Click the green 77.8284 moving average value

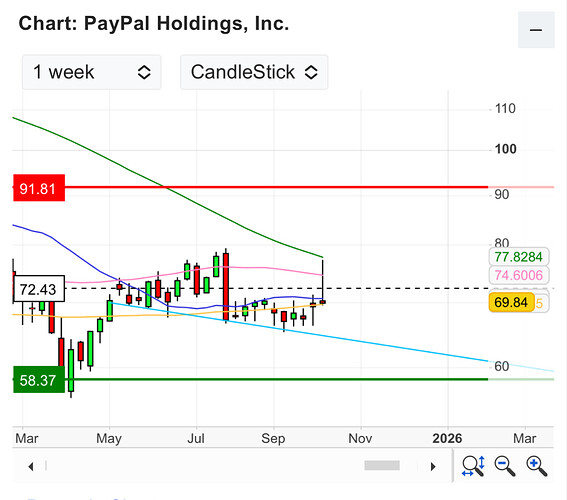click(519, 257)
